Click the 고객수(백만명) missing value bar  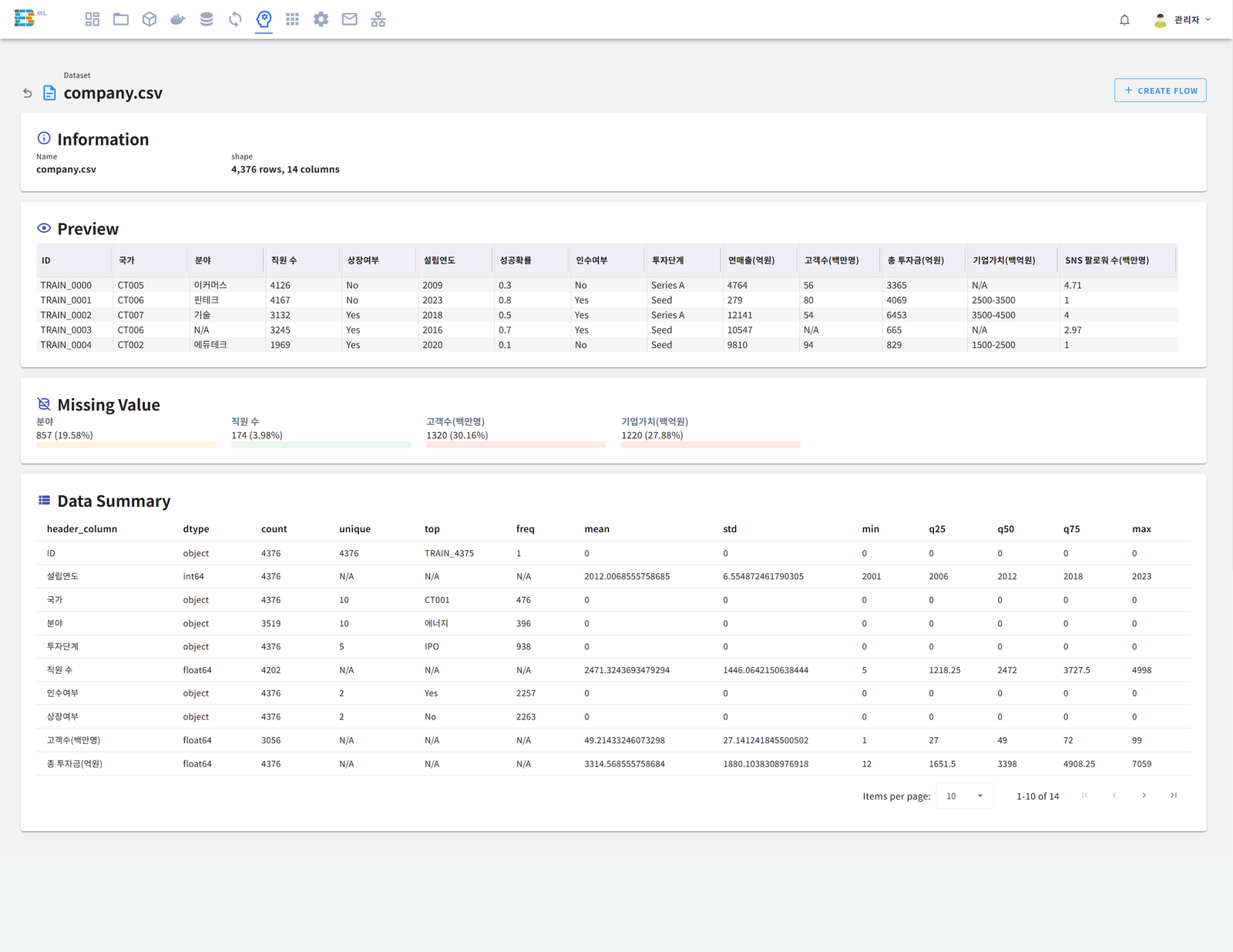(x=516, y=444)
